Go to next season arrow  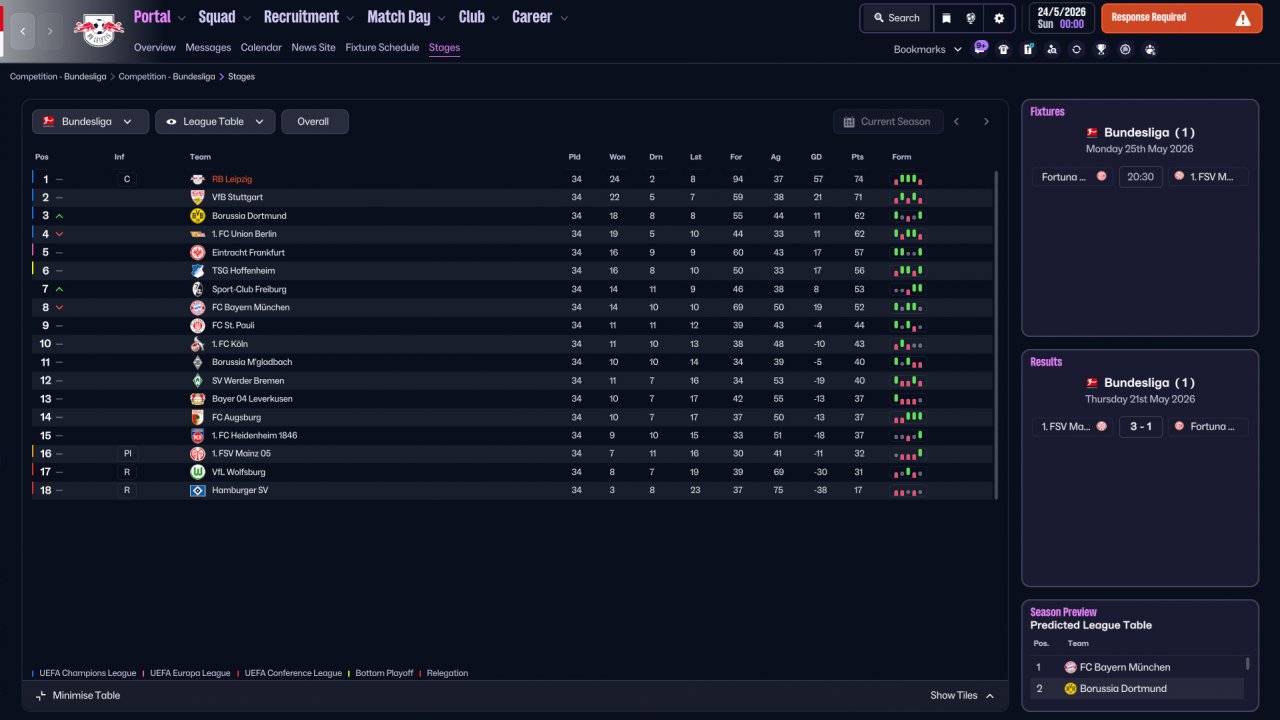click(x=986, y=122)
